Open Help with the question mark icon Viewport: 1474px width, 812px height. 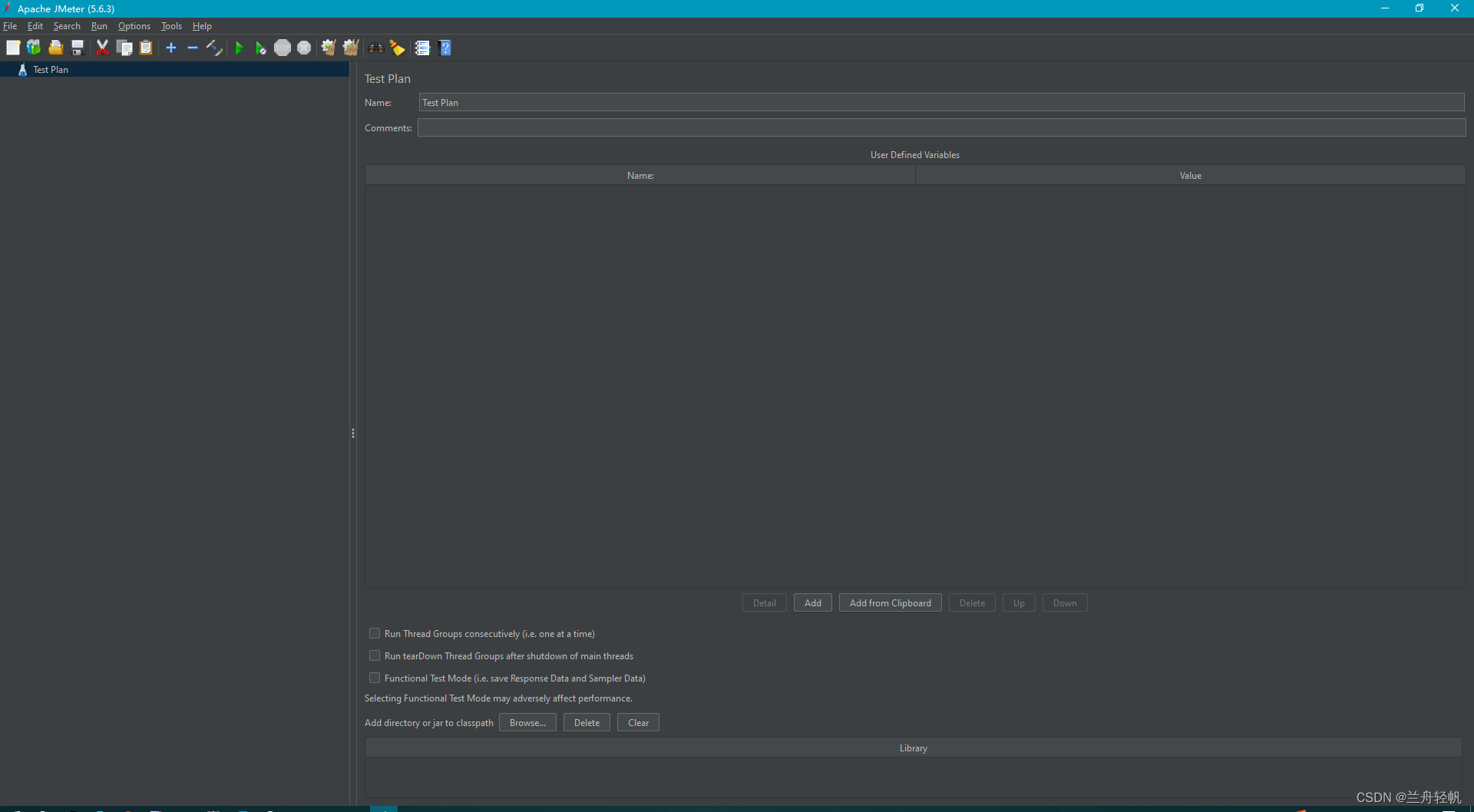pyautogui.click(x=445, y=48)
